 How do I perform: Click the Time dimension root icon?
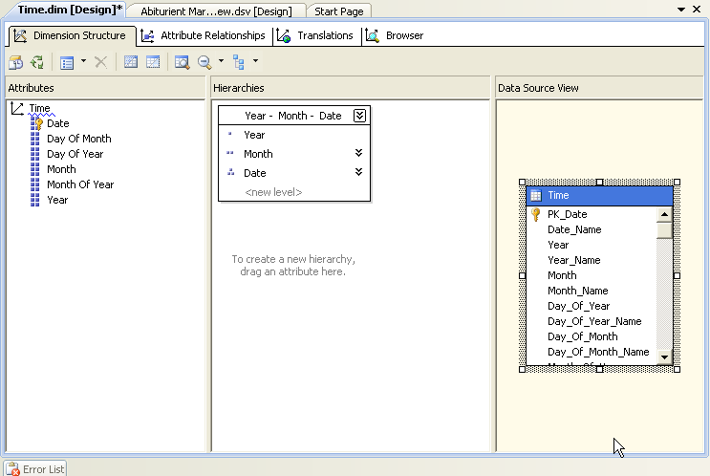point(17,108)
